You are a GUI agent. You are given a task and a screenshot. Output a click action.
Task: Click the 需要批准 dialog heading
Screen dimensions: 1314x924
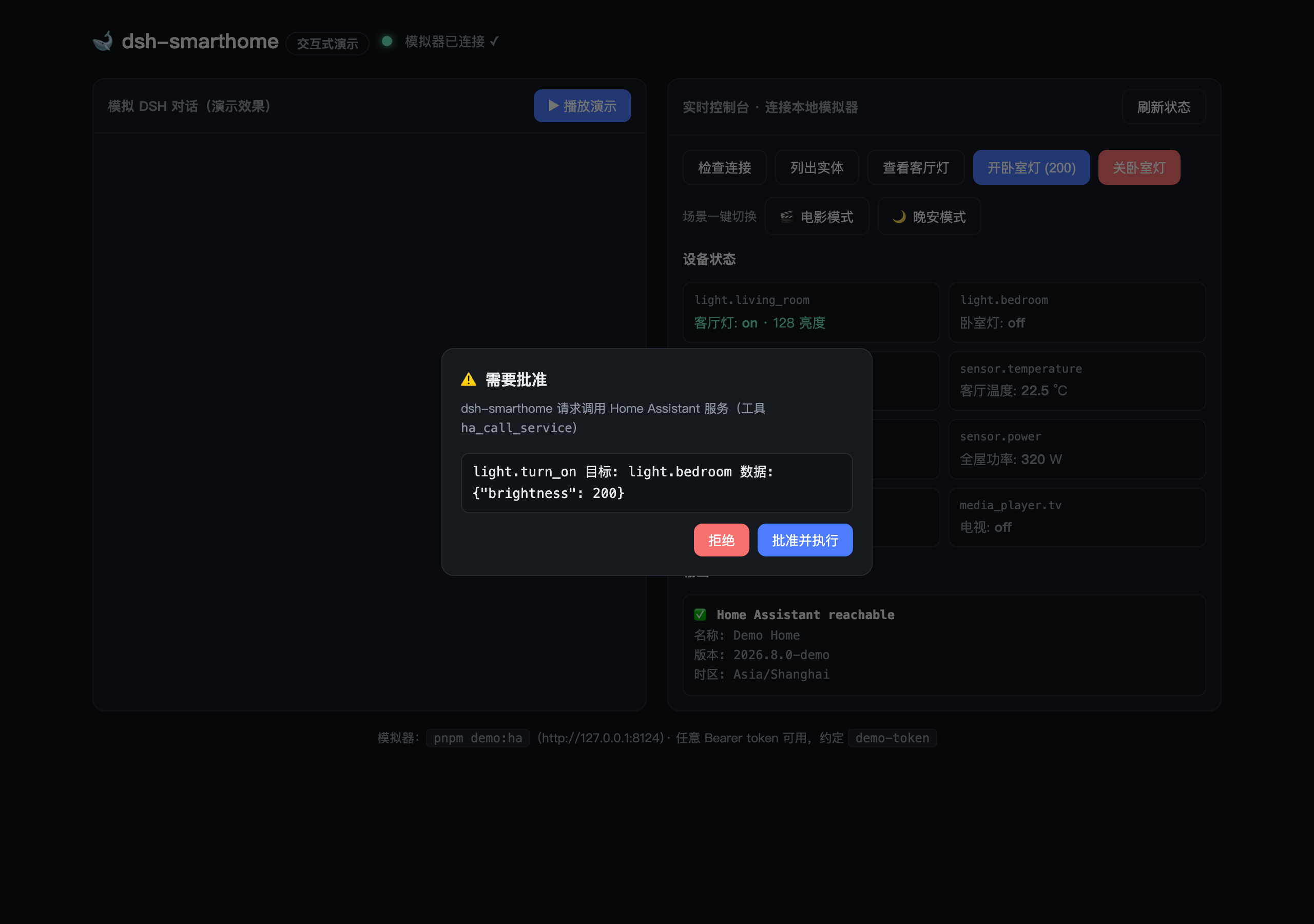tap(516, 379)
